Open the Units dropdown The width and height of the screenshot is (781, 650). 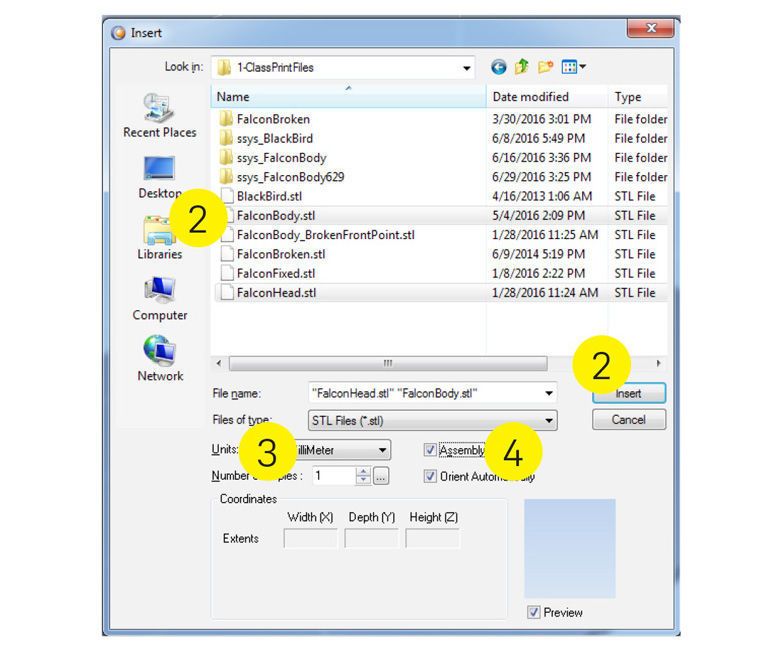pyautogui.click(x=383, y=450)
